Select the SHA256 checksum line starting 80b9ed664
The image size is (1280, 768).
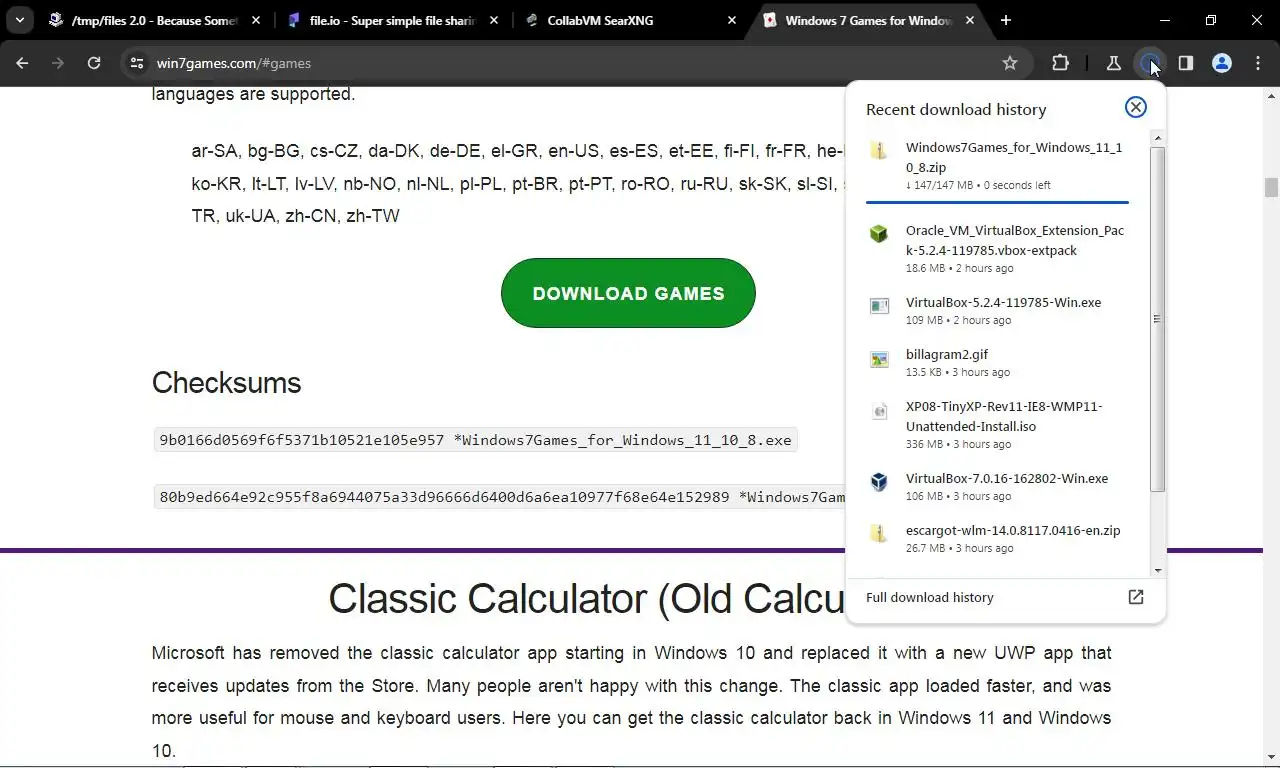501,497
